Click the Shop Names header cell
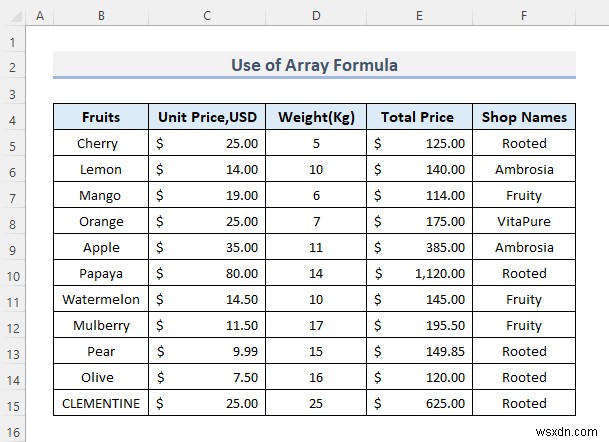 pyautogui.click(x=524, y=117)
